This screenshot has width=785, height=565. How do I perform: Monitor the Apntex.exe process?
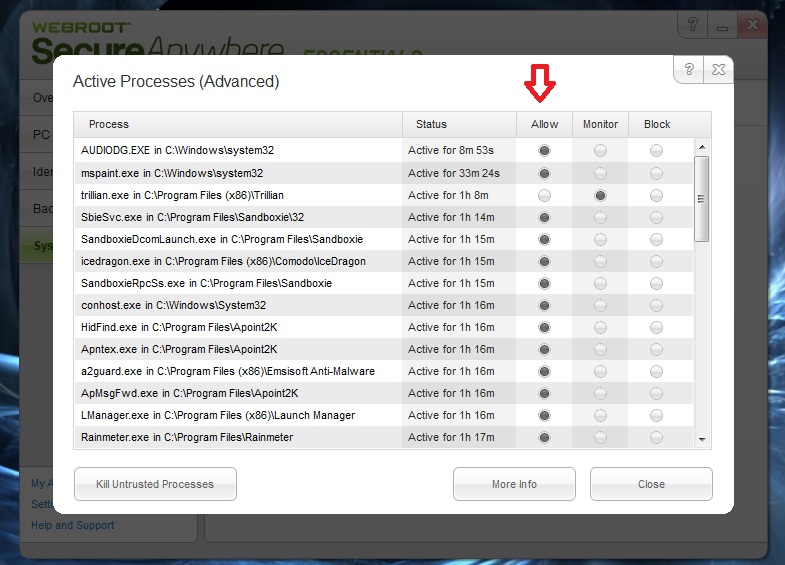click(600, 349)
